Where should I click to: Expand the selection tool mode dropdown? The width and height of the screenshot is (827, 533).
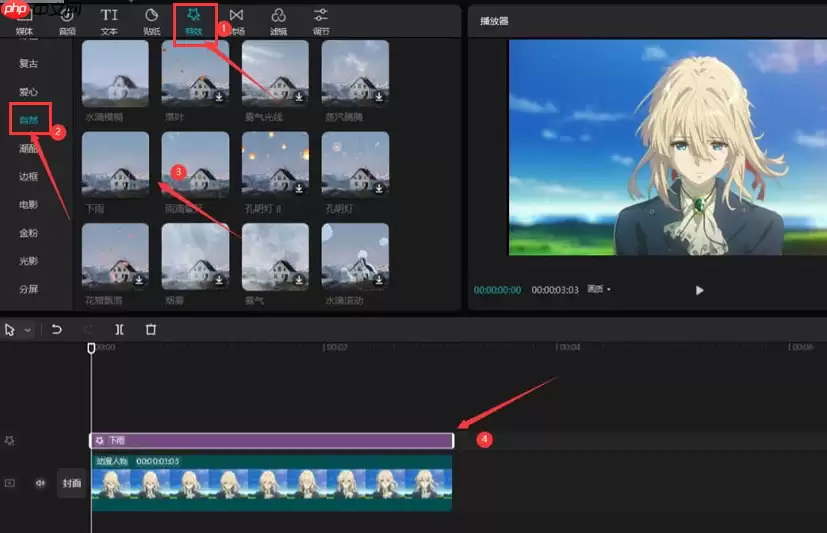[x=27, y=330]
